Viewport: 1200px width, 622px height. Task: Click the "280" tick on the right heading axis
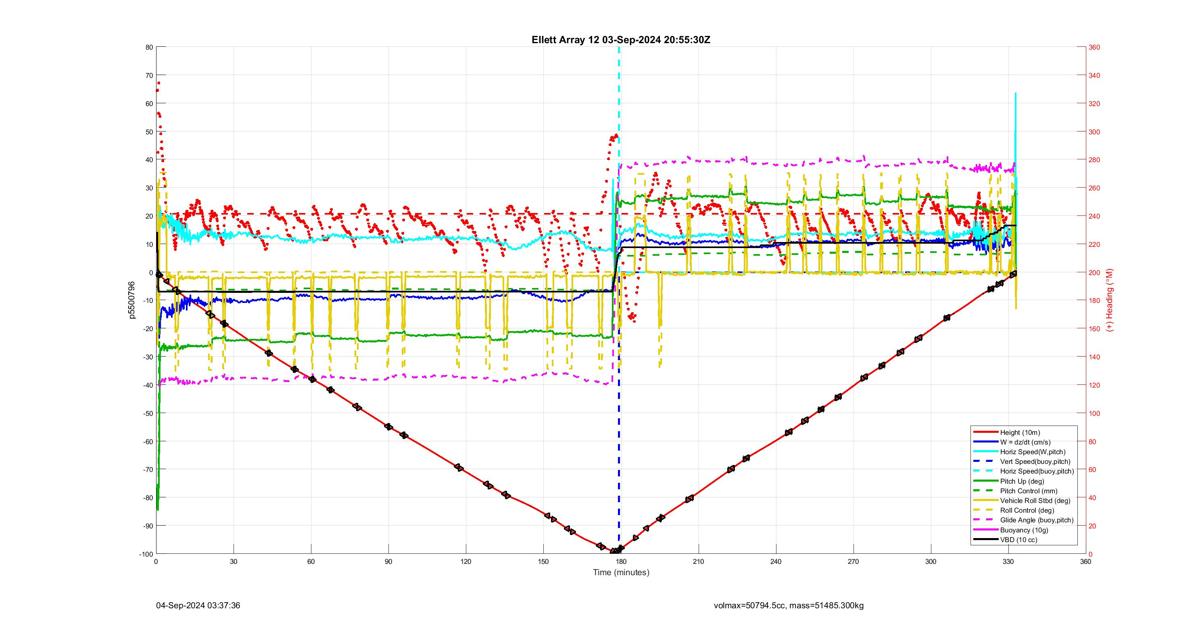pos(1095,160)
